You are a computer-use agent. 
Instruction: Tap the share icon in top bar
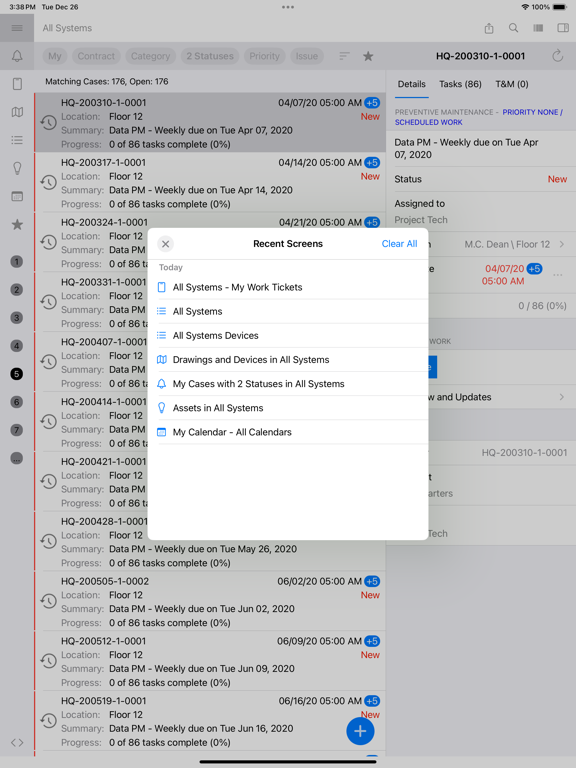(489, 28)
